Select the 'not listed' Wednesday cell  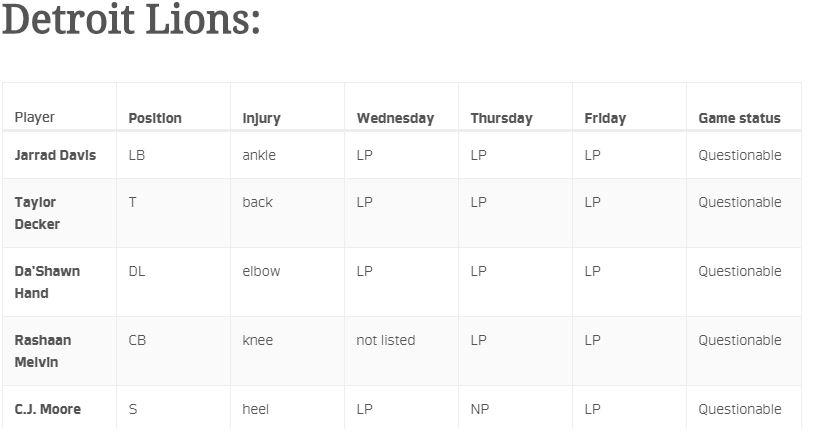pos(385,340)
